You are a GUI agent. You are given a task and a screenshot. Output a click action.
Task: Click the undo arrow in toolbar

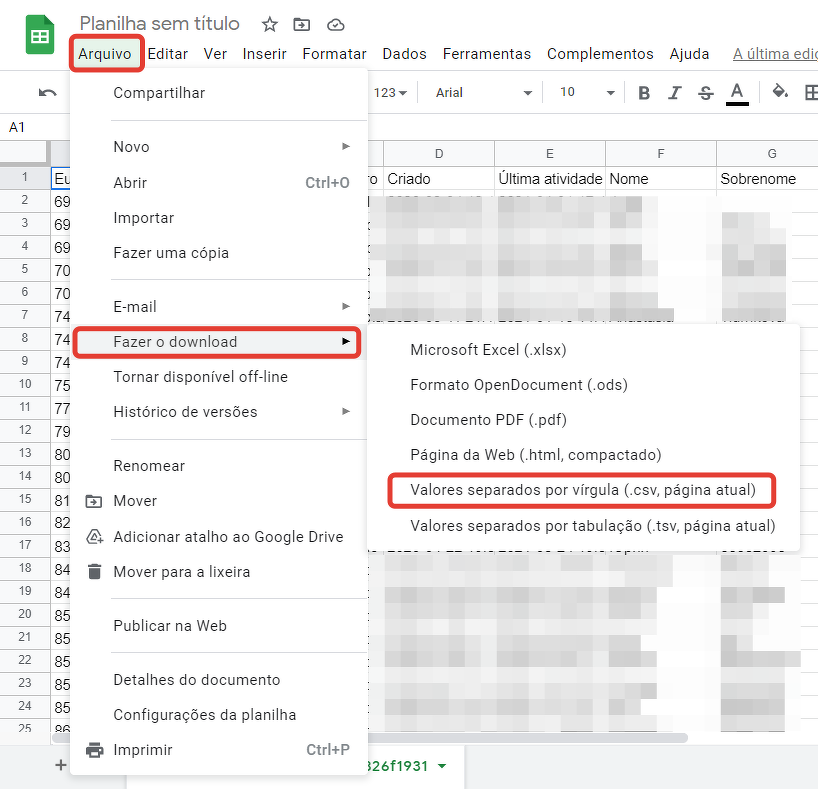click(47, 93)
